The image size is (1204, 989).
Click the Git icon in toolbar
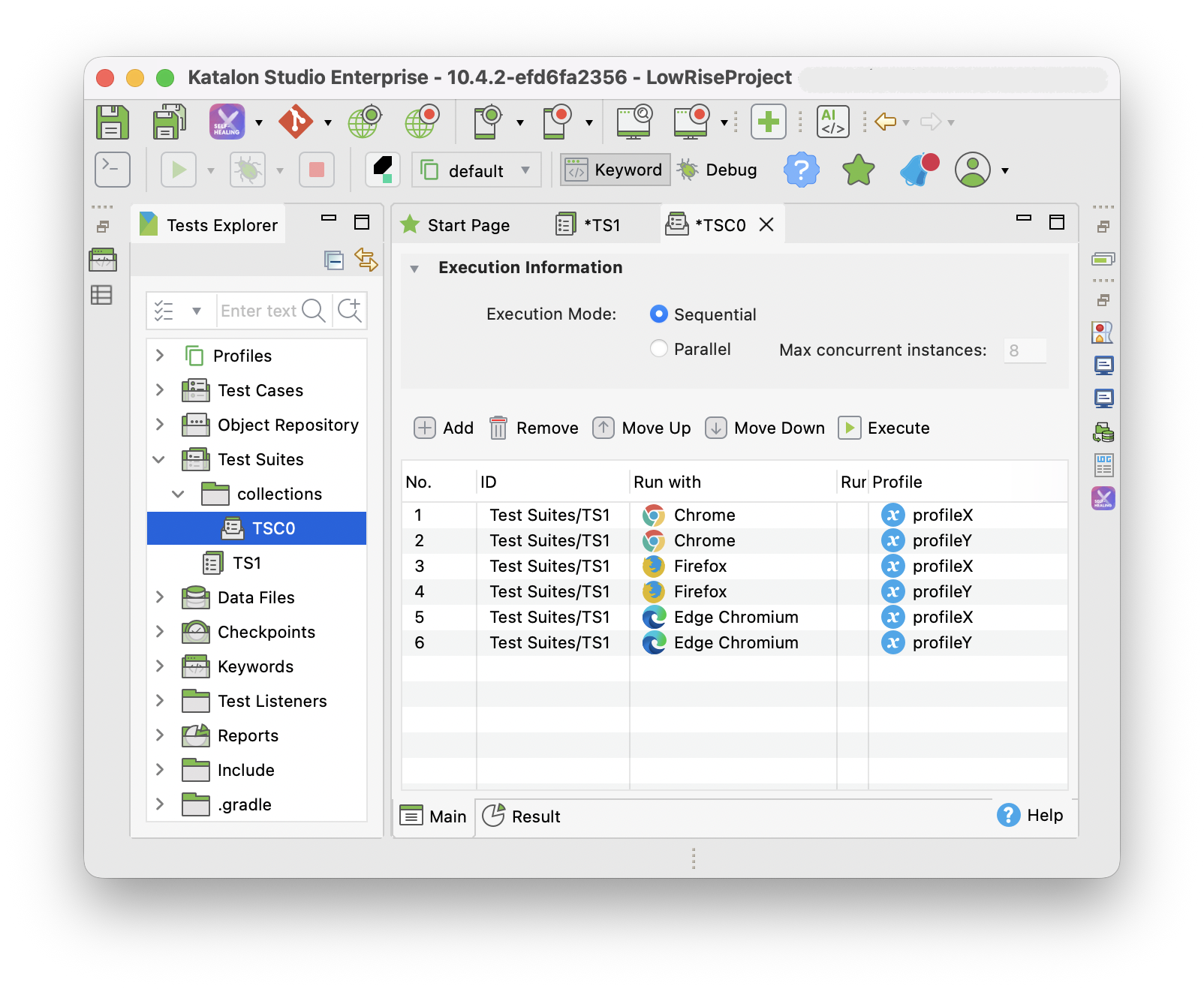click(296, 122)
